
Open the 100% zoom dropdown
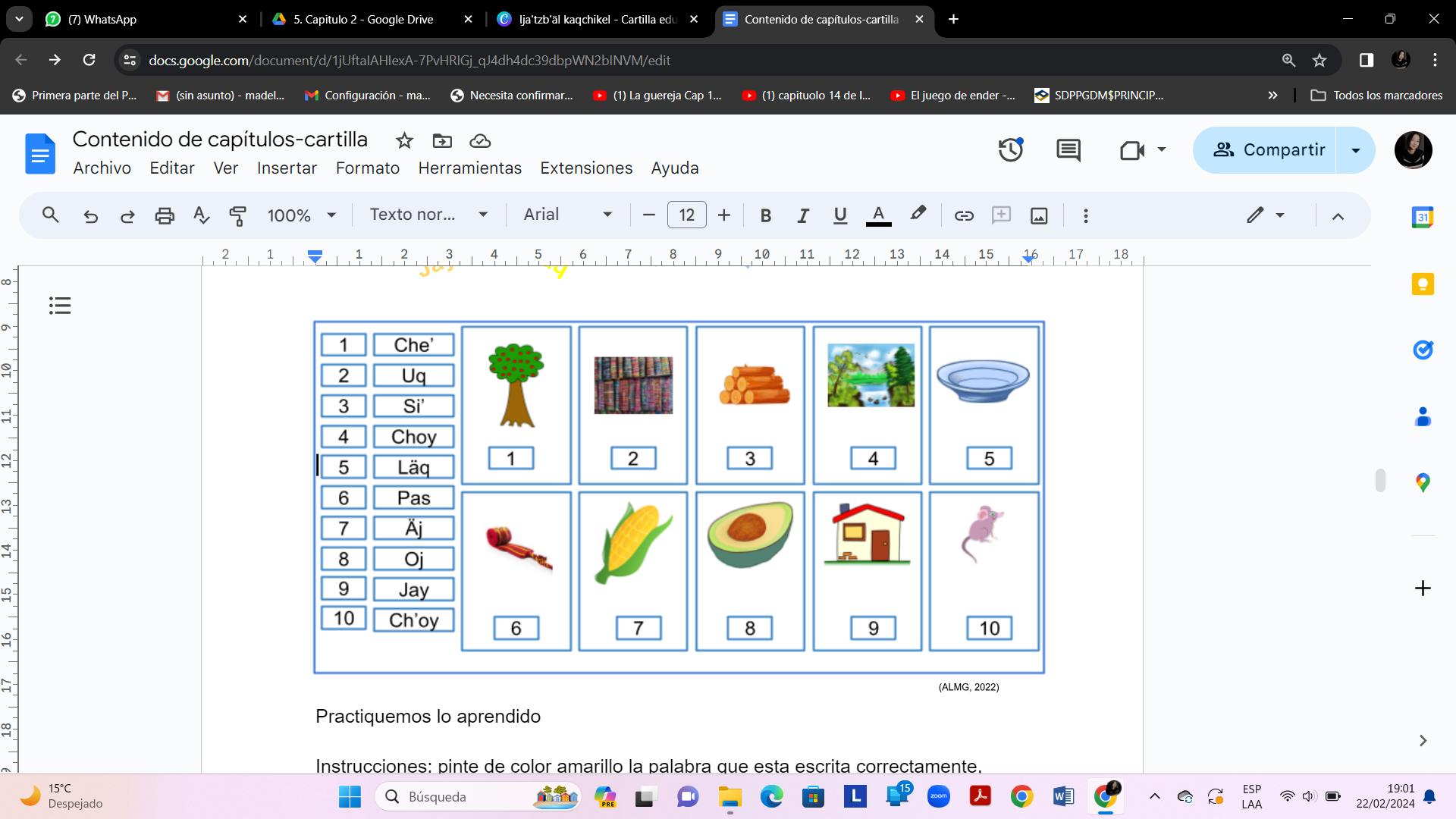[x=301, y=215]
